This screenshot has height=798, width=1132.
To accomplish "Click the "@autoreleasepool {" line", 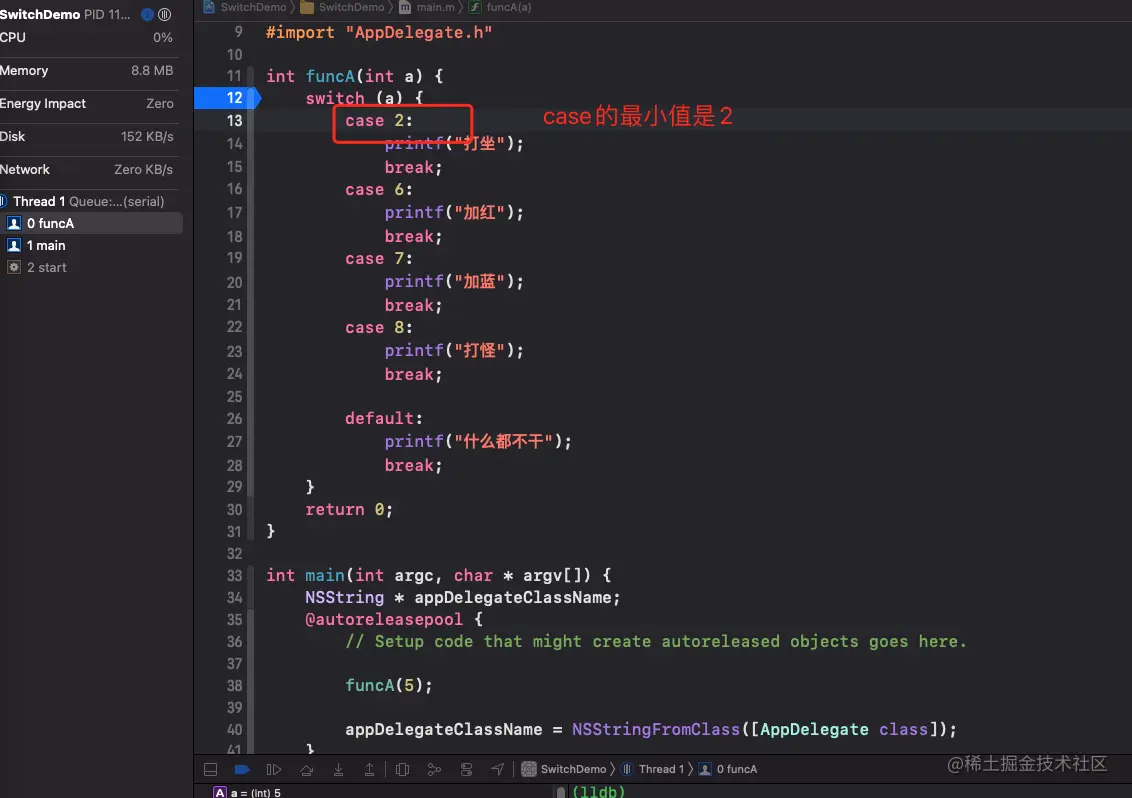I will (393, 620).
